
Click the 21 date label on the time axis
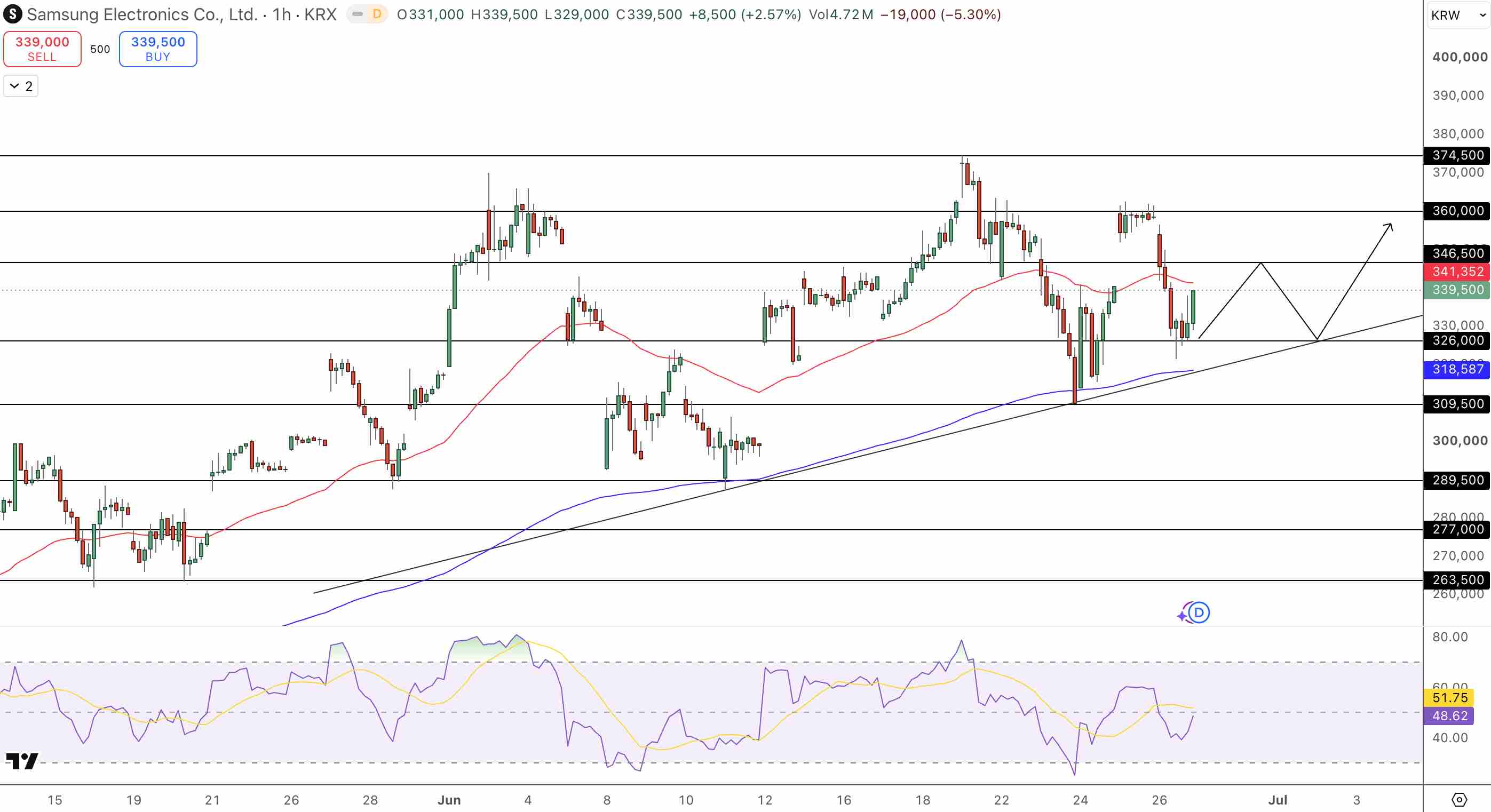212,800
